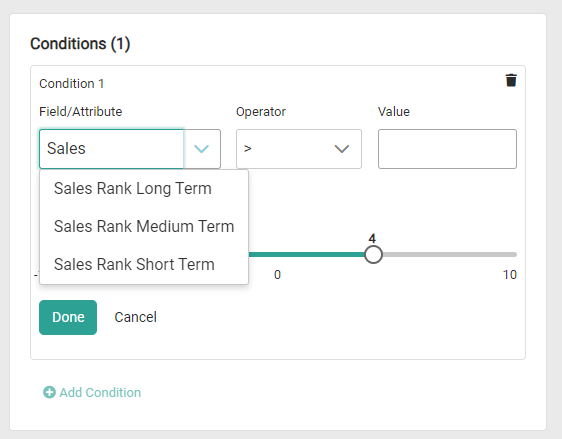The width and height of the screenshot is (562, 439).
Task: Click the slider label 0
Action: click(277, 275)
